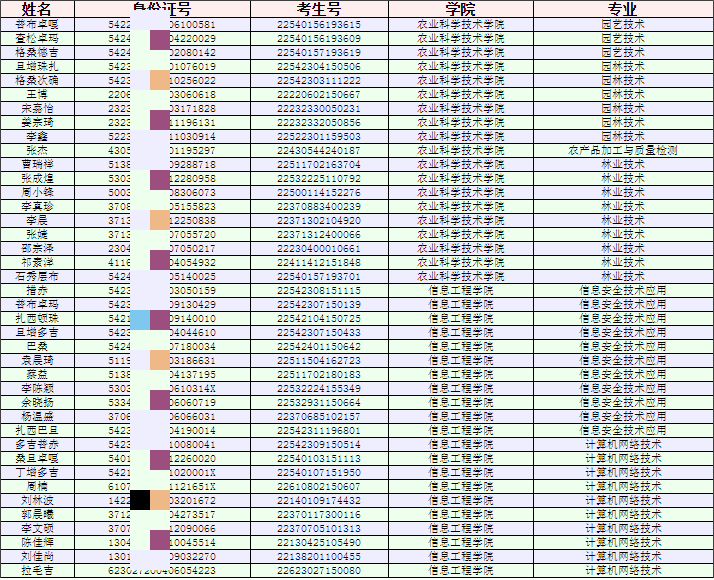Select the name cell 巴桑
The width and height of the screenshot is (714, 580).
pos(38,346)
